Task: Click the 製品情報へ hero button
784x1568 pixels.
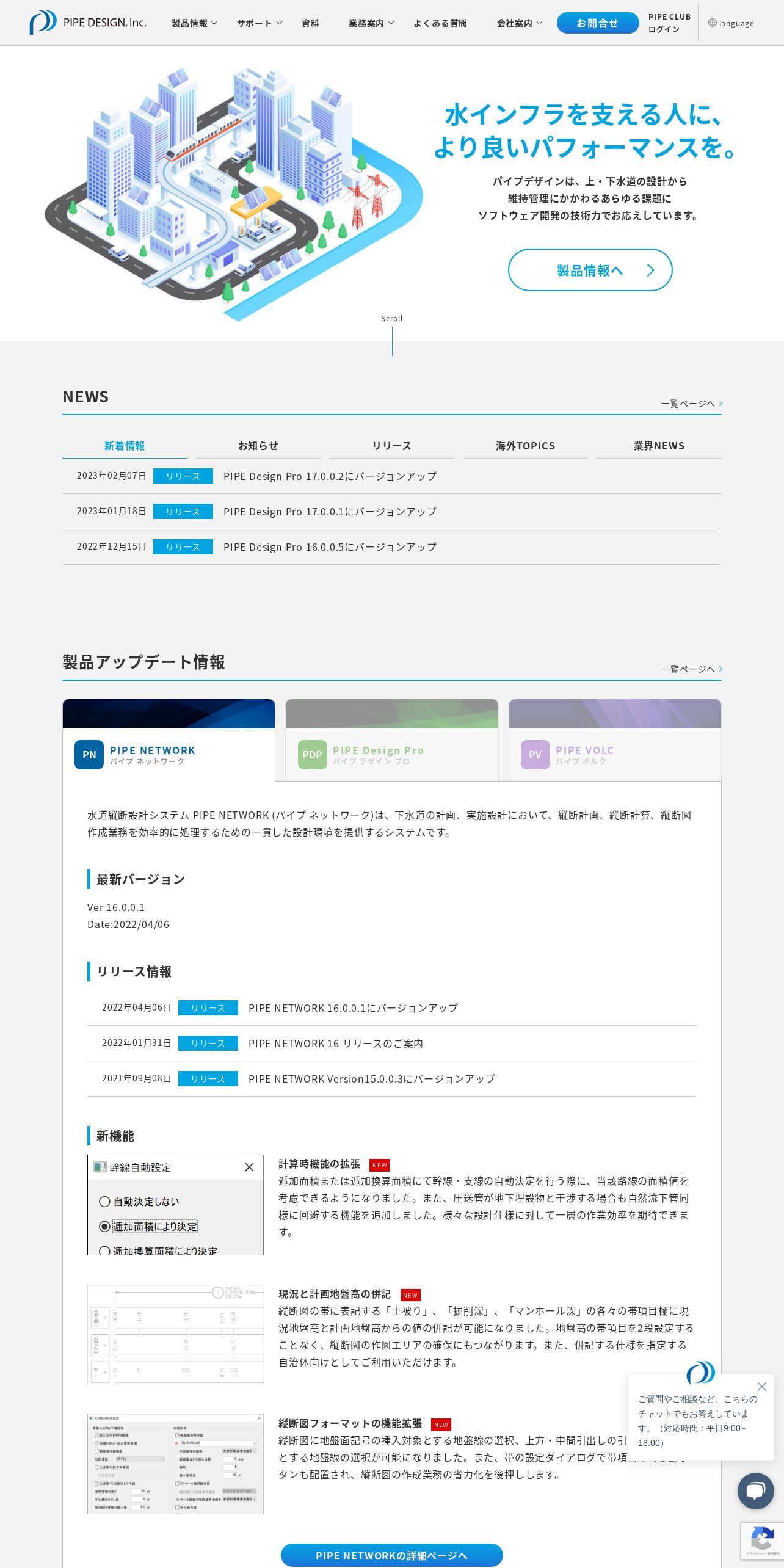Action: tap(590, 270)
